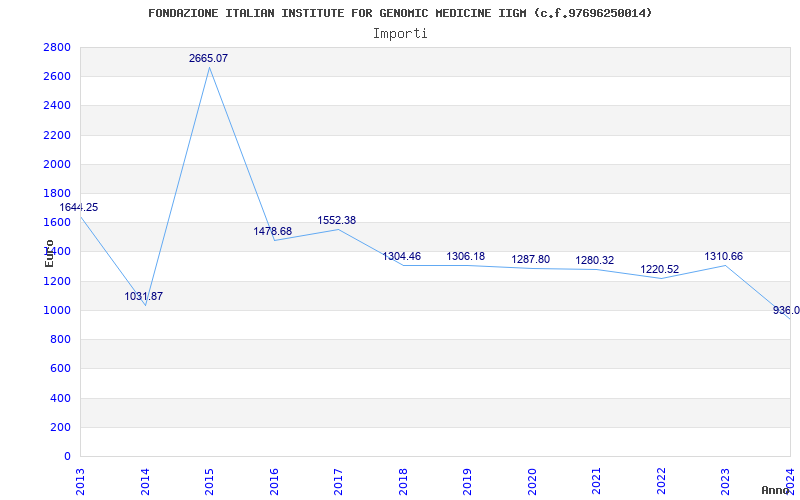Click the 600 y-axis tick label

(60, 368)
